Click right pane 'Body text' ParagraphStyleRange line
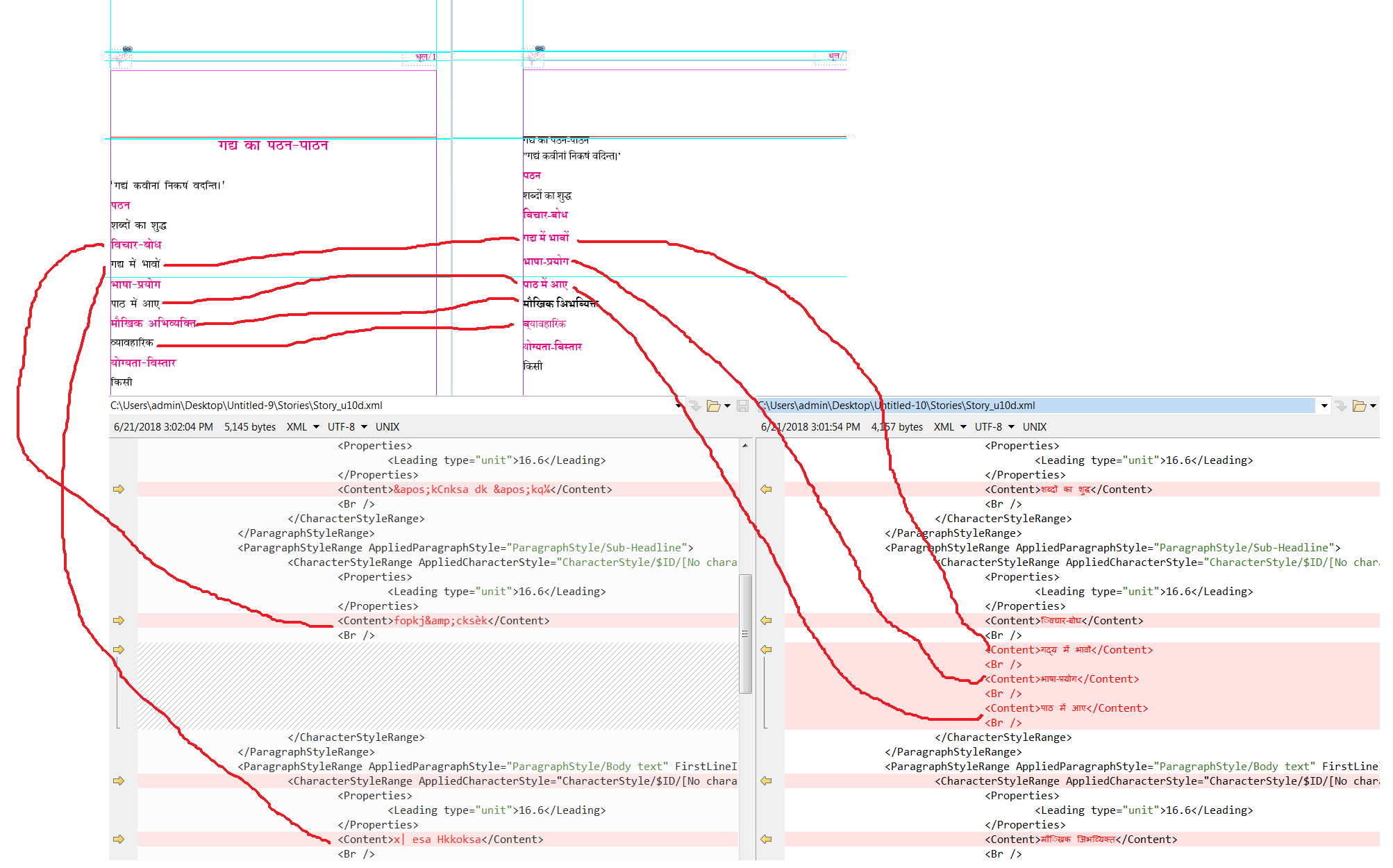1393x868 pixels. coord(1132,767)
